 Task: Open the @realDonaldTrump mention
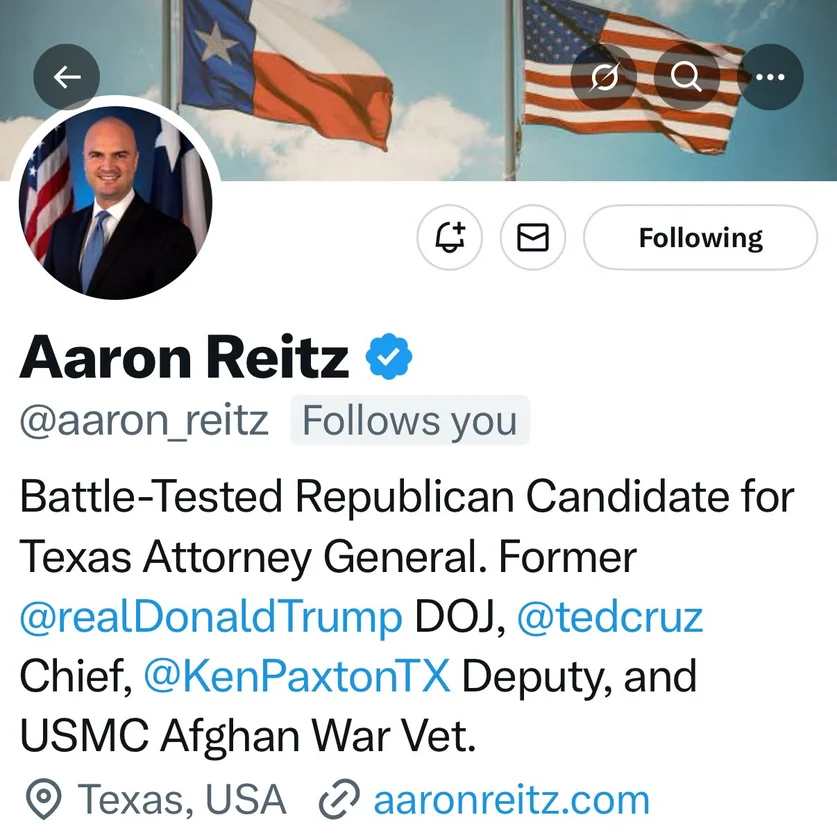[x=210, y=617]
